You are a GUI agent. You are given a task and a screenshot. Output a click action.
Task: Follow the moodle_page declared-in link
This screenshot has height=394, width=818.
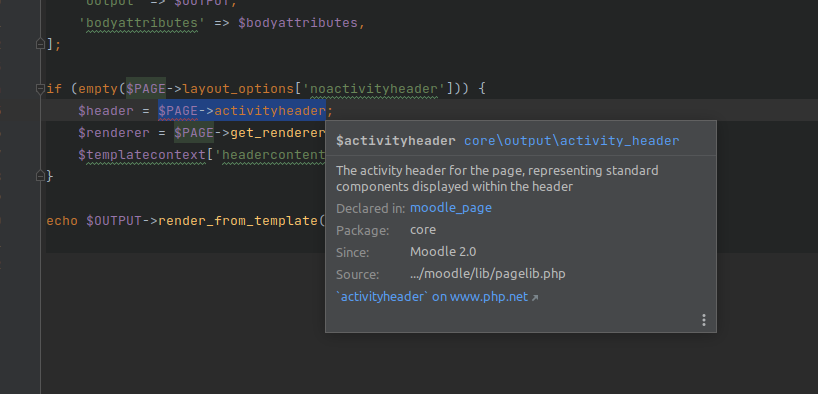(451, 208)
